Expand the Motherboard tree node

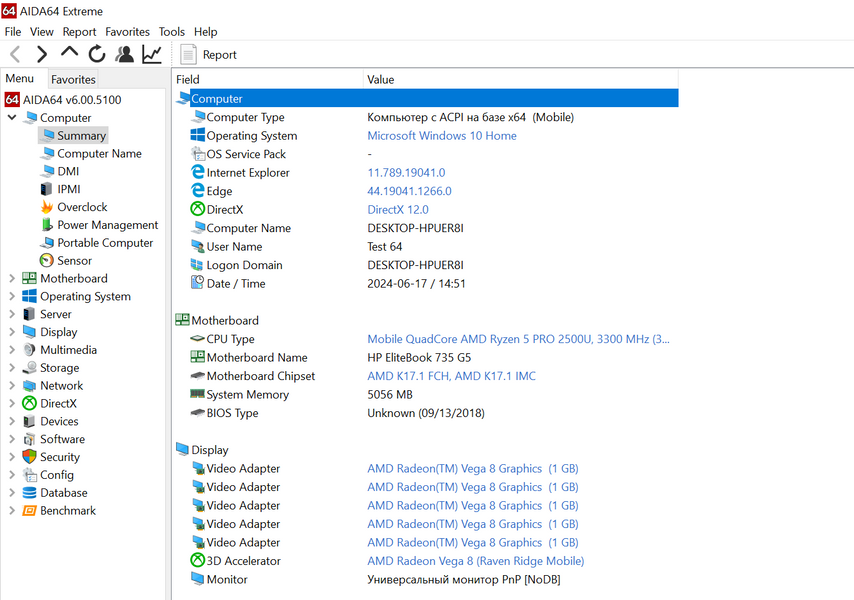(11, 278)
